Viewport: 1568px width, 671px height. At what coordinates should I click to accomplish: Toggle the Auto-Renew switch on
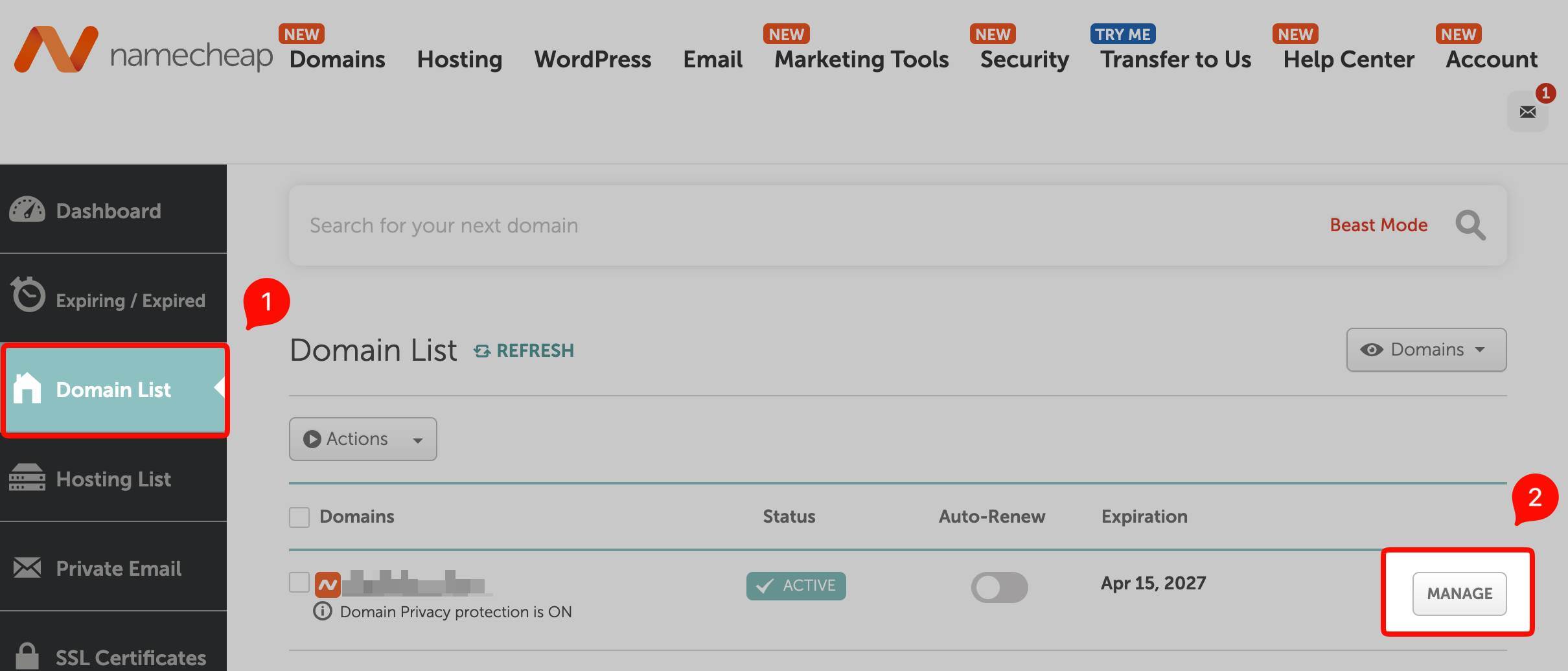pyautogui.click(x=998, y=587)
